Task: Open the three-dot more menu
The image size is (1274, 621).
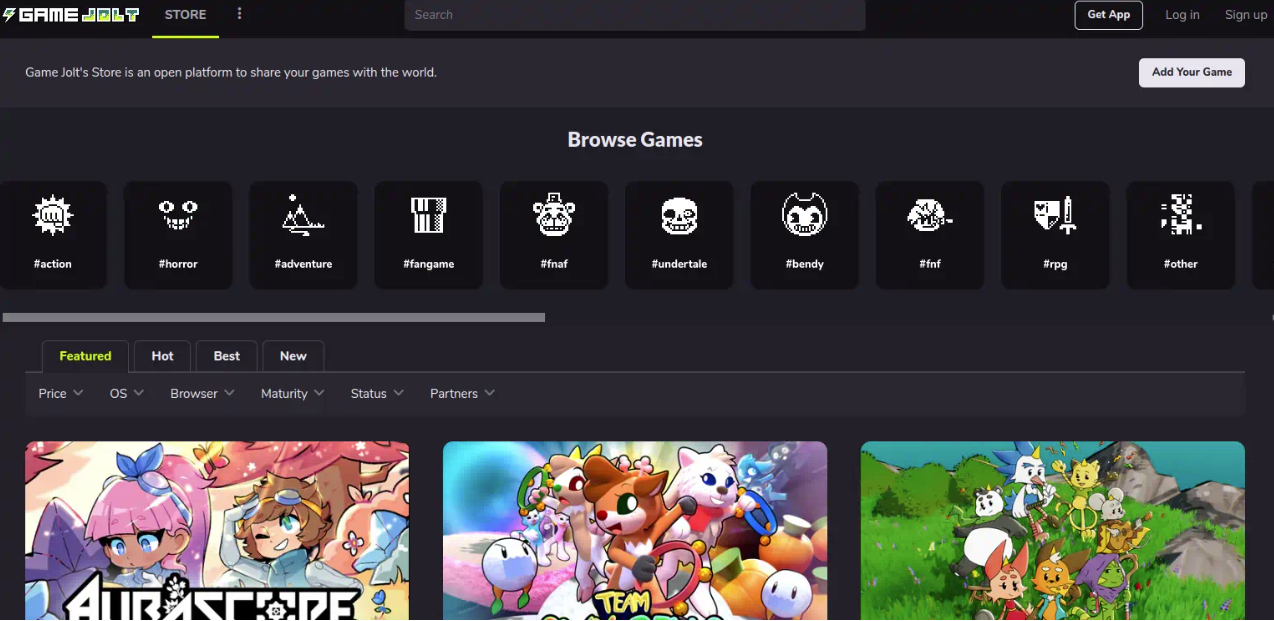Action: [x=239, y=14]
